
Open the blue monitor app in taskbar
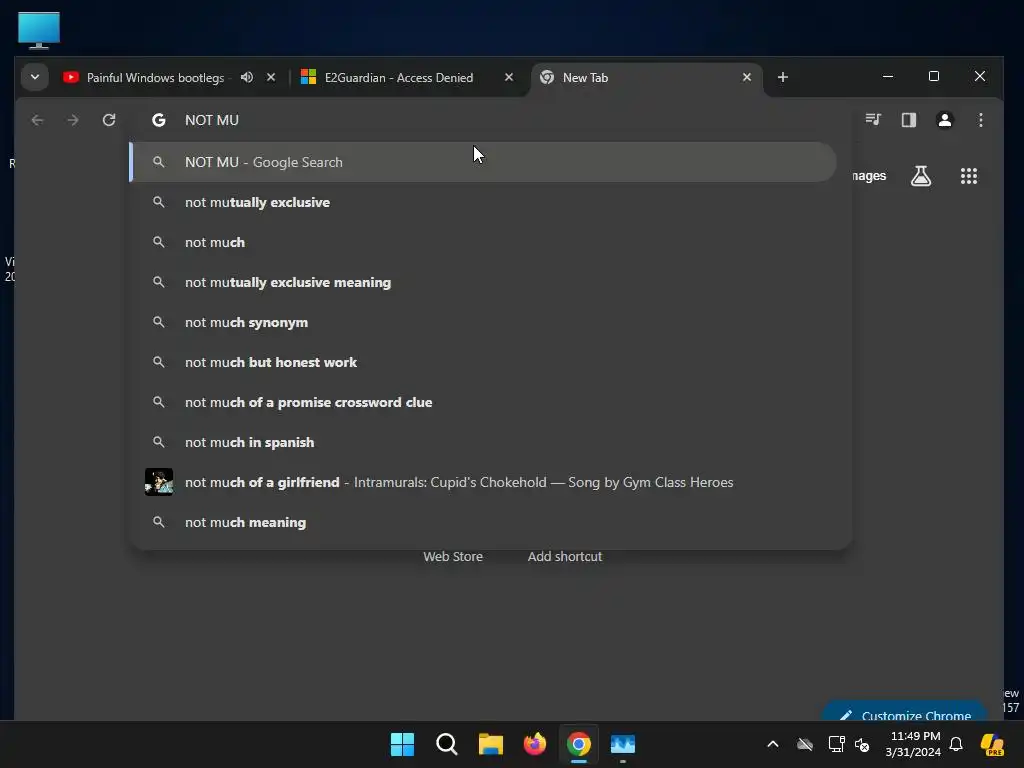pos(623,744)
